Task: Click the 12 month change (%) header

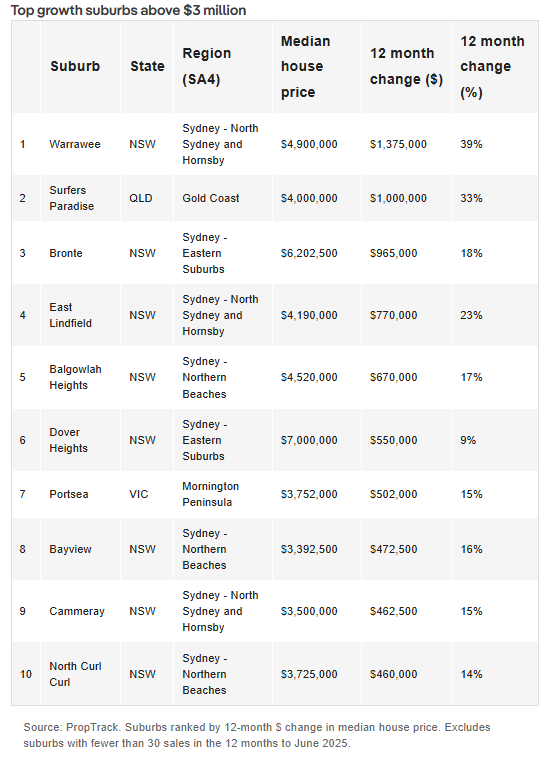Action: point(492,66)
